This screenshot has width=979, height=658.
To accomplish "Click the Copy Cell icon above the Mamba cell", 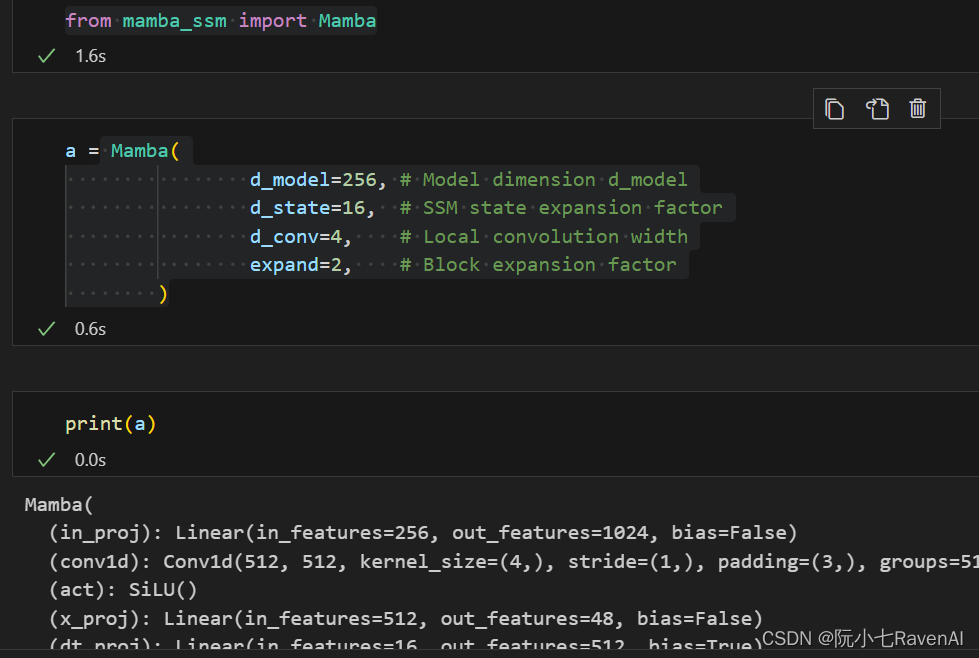I will coord(835,109).
